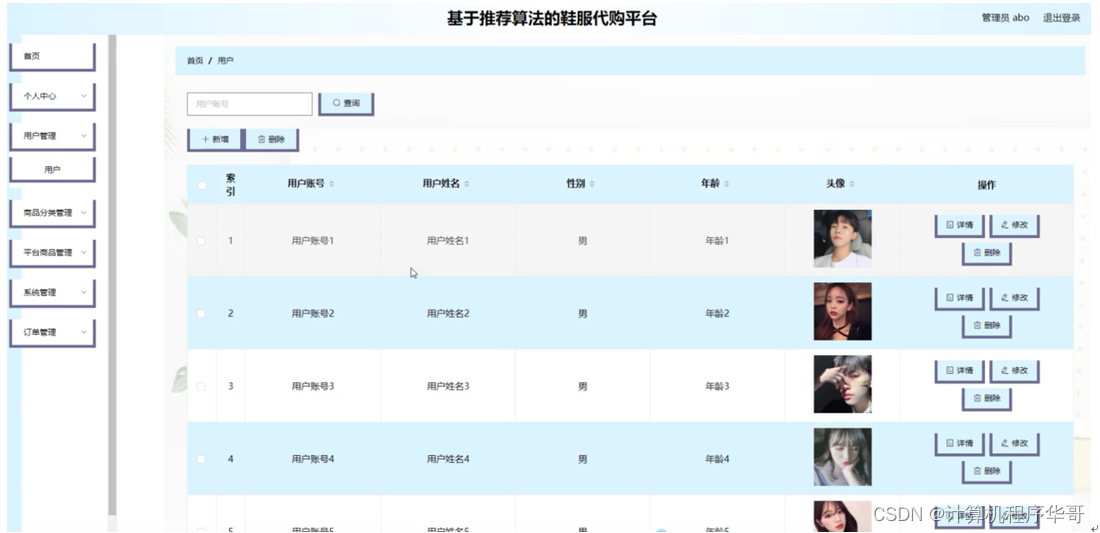Screen dimensions: 1100x533
Task: Open 详情 for 用户账号4
Action: (x=959, y=444)
